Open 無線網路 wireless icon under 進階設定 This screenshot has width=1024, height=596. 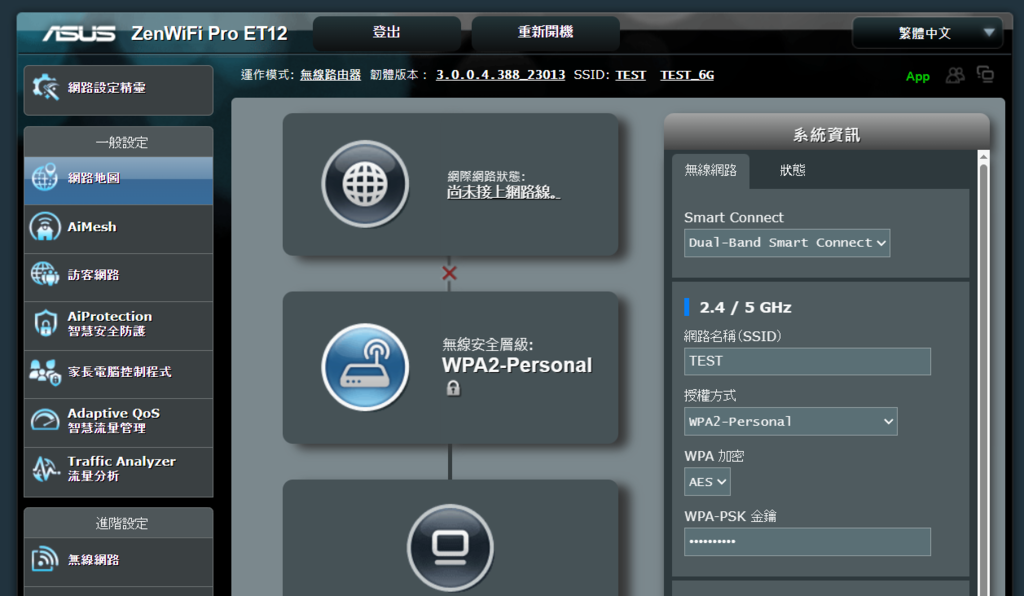(45, 559)
